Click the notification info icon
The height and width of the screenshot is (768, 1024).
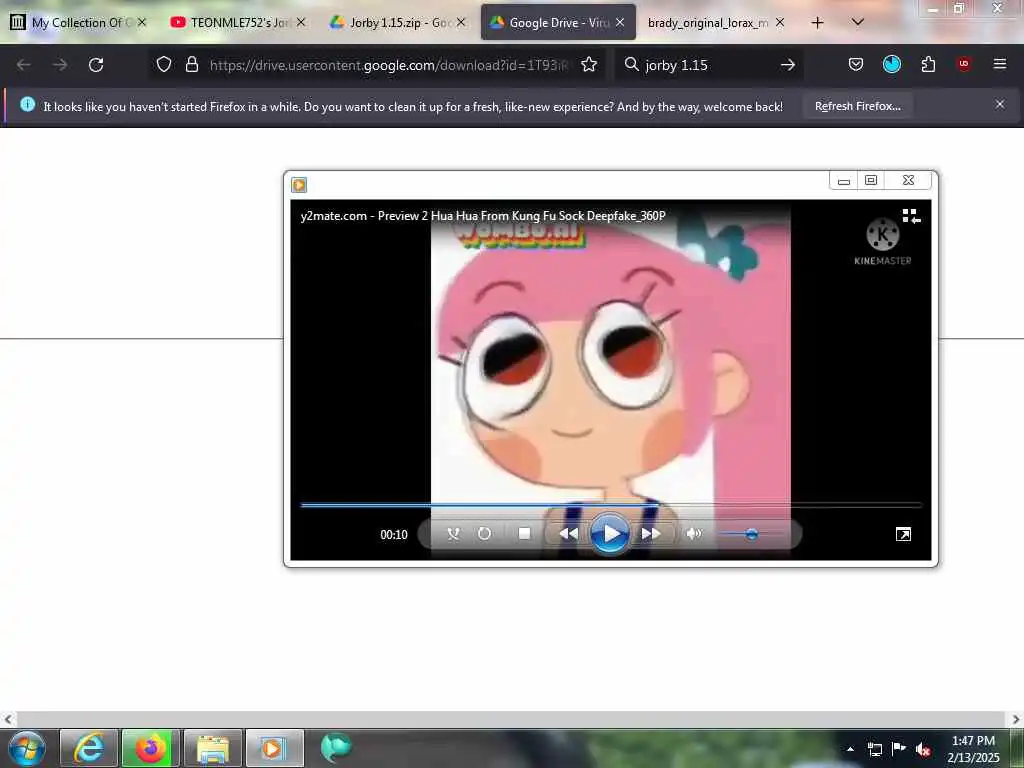(x=27, y=104)
